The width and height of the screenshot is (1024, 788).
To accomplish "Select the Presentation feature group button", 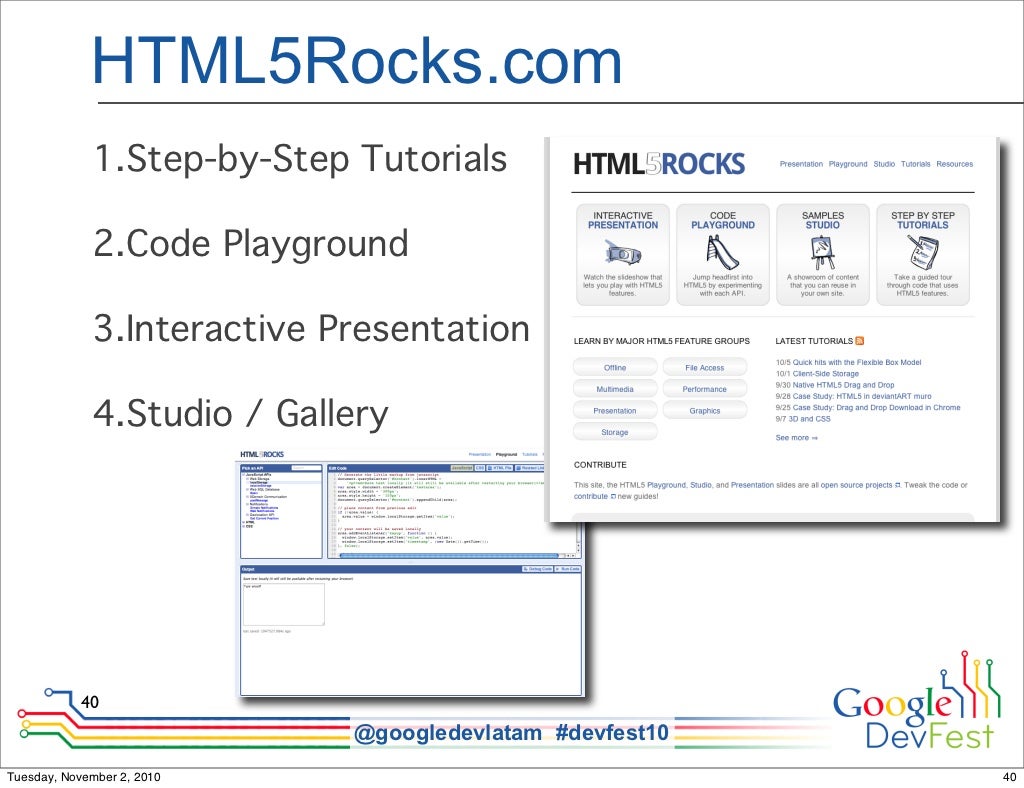I will click(x=615, y=411).
